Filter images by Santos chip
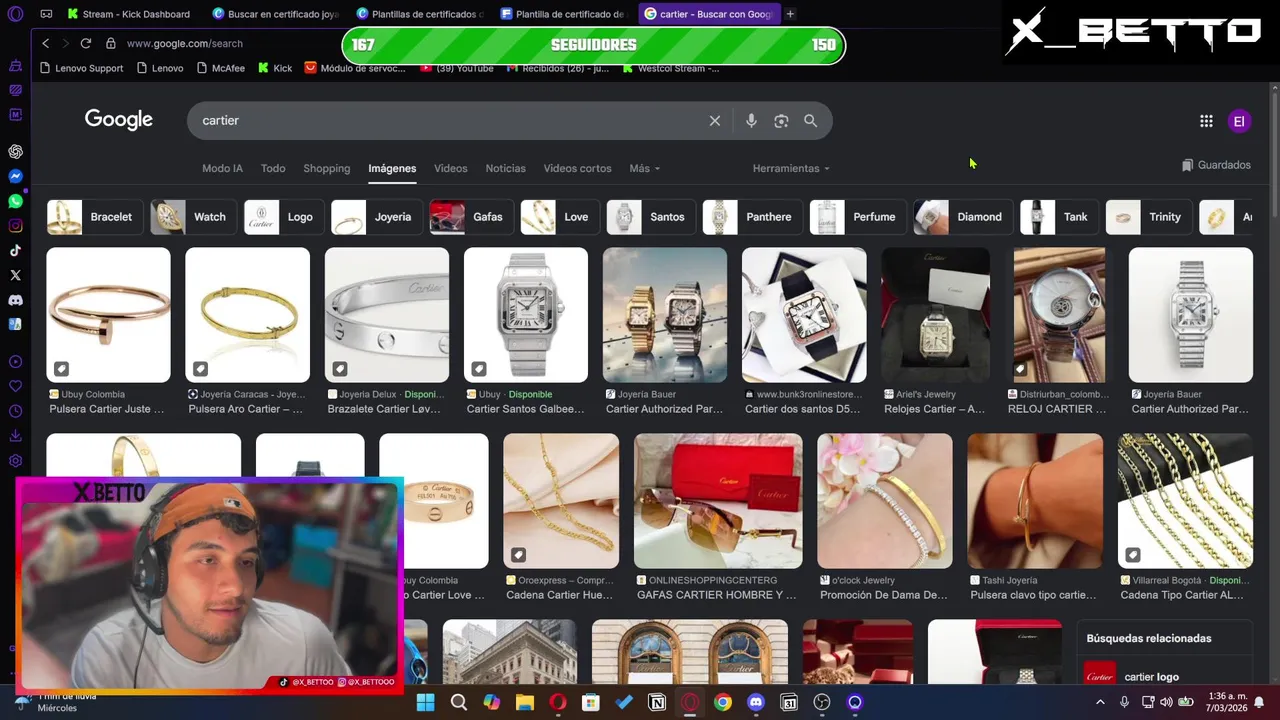 pyautogui.click(x=650, y=217)
